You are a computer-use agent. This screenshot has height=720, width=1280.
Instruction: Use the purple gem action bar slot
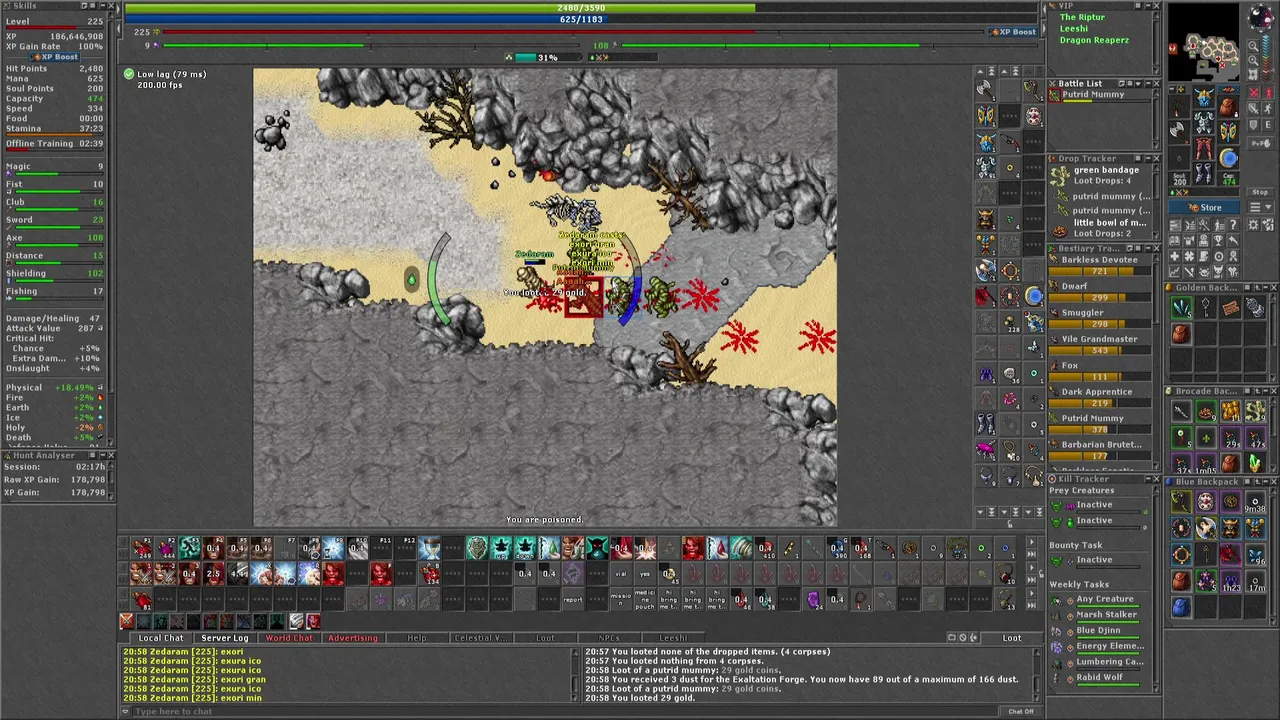click(x=813, y=599)
